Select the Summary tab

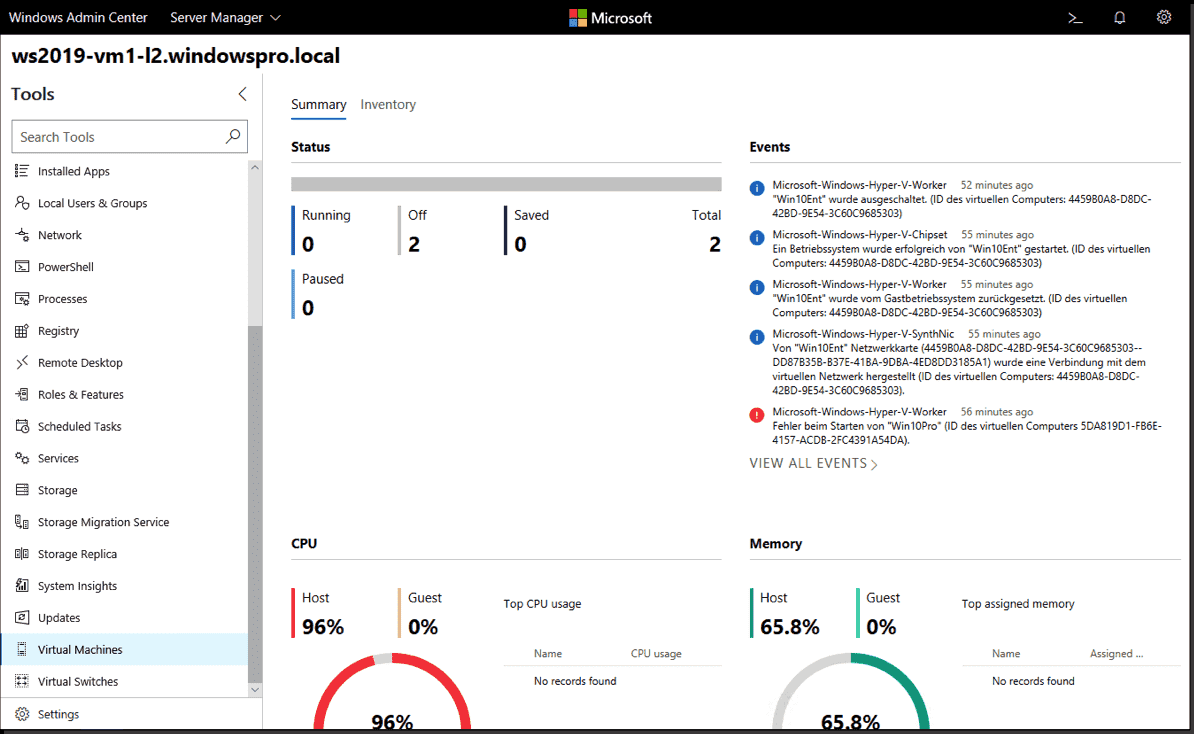318,104
